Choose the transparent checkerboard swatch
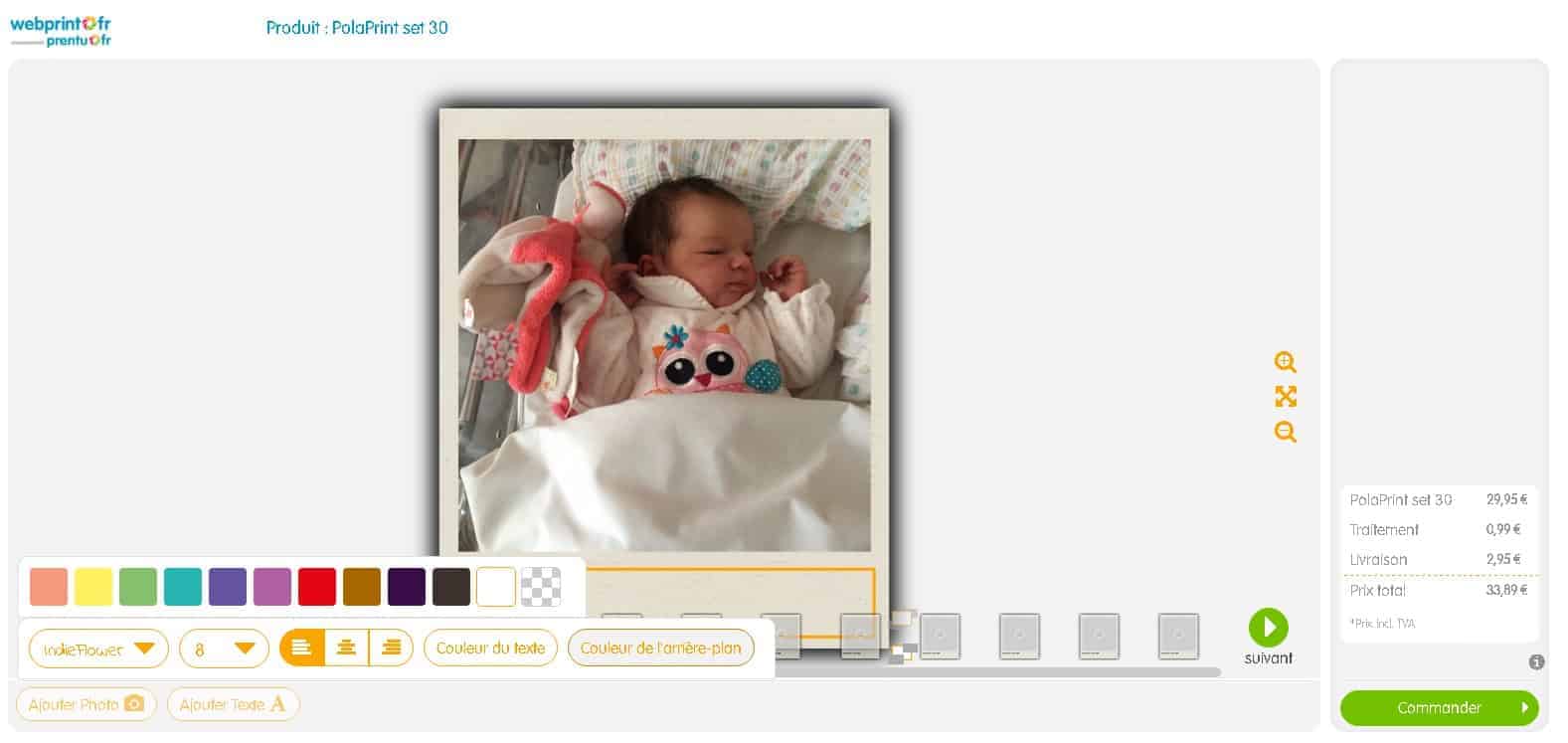 point(541,587)
